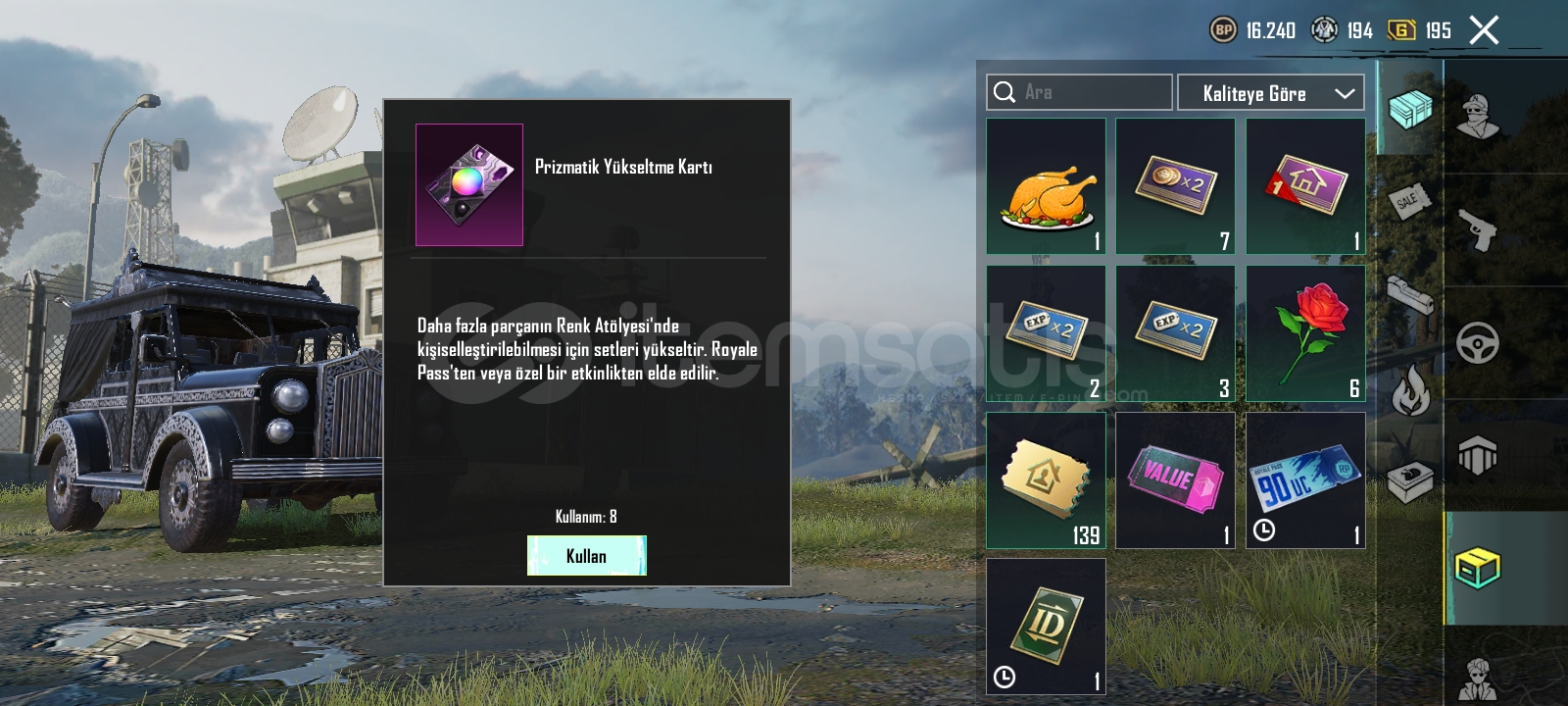Choose the 90 UC voucher item
Viewport: 1568px width, 706px height.
pos(1305,480)
